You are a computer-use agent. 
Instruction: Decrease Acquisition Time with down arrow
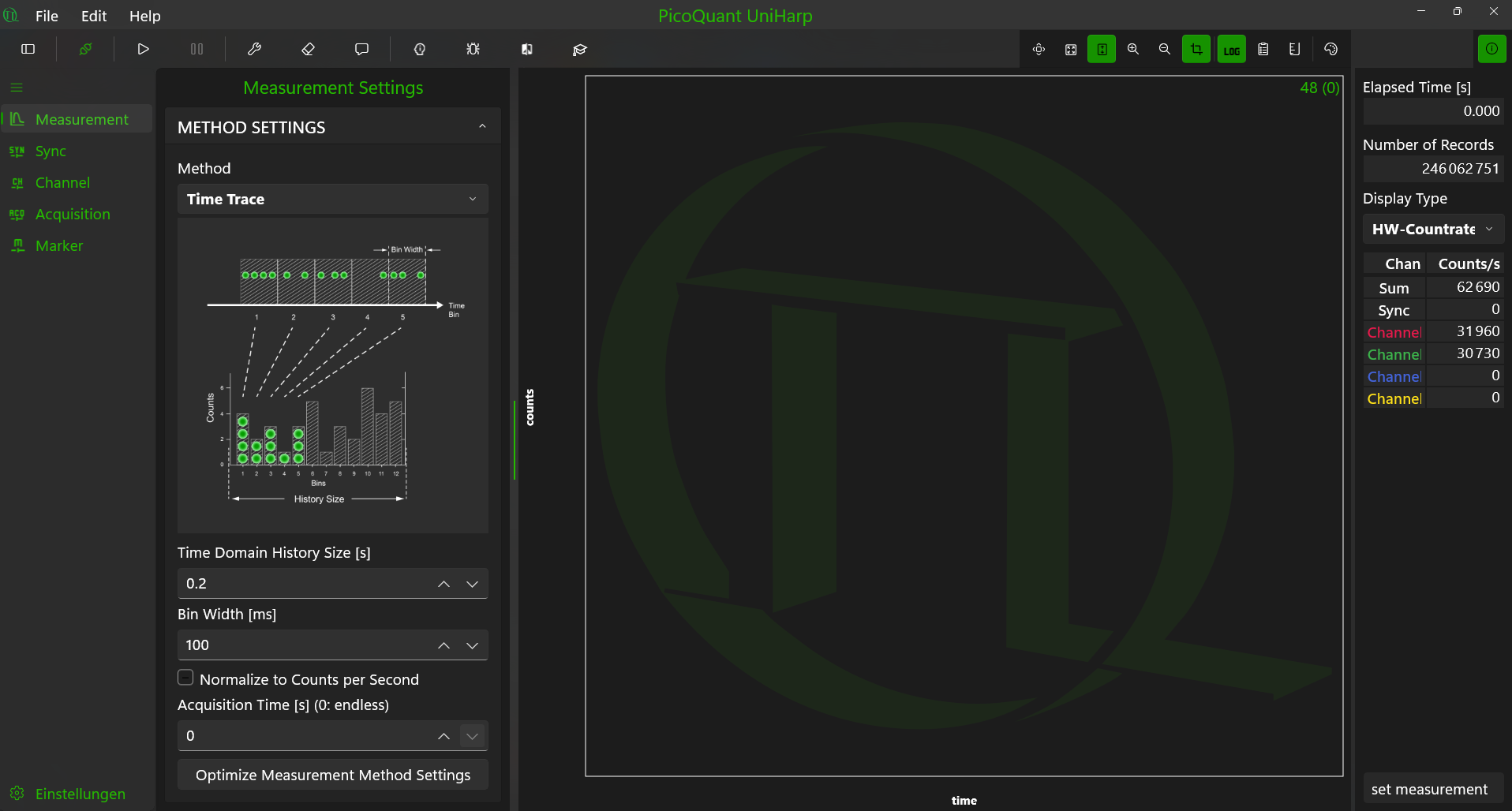tap(473, 736)
